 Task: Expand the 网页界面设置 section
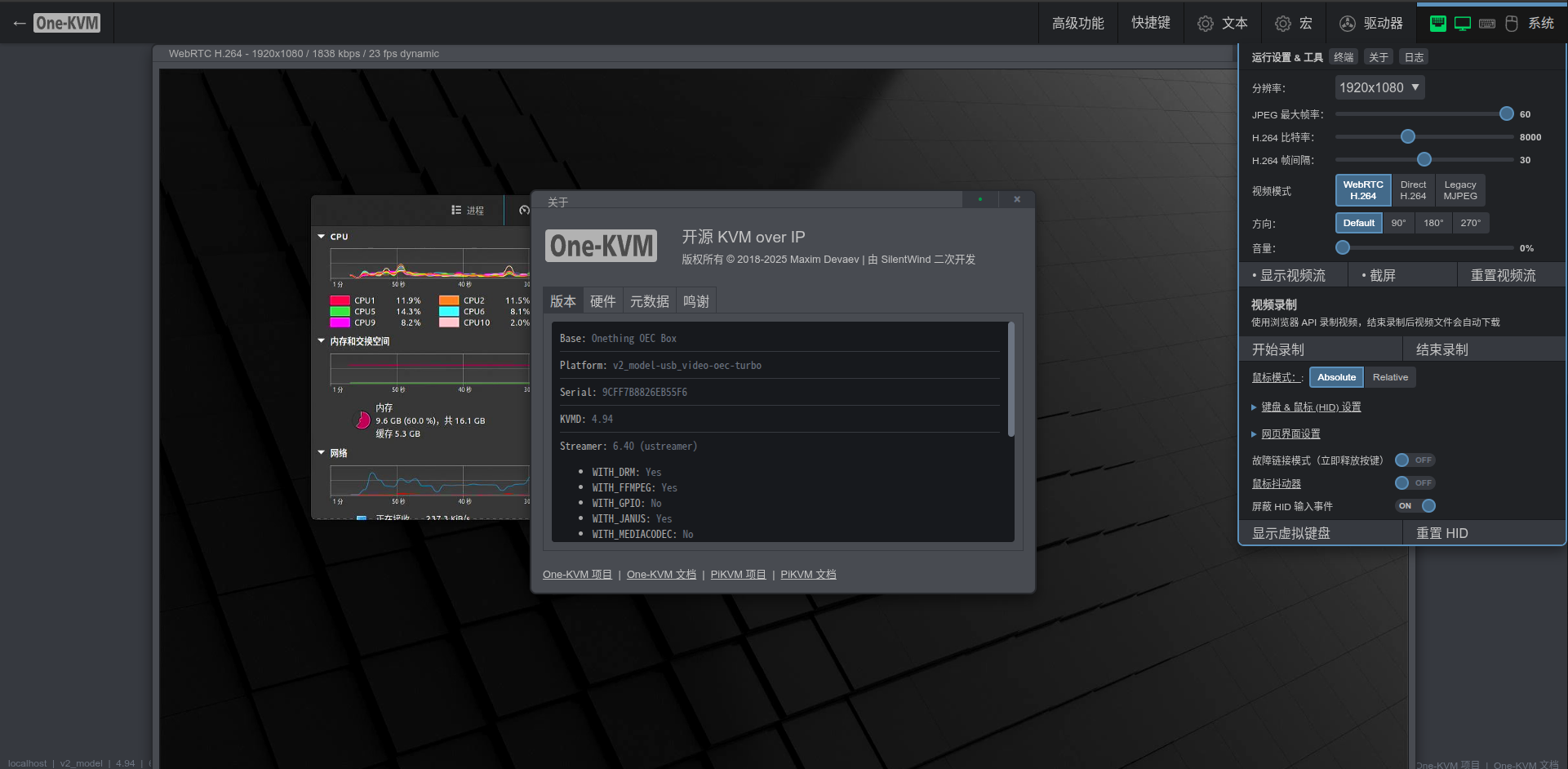pyautogui.click(x=1290, y=434)
